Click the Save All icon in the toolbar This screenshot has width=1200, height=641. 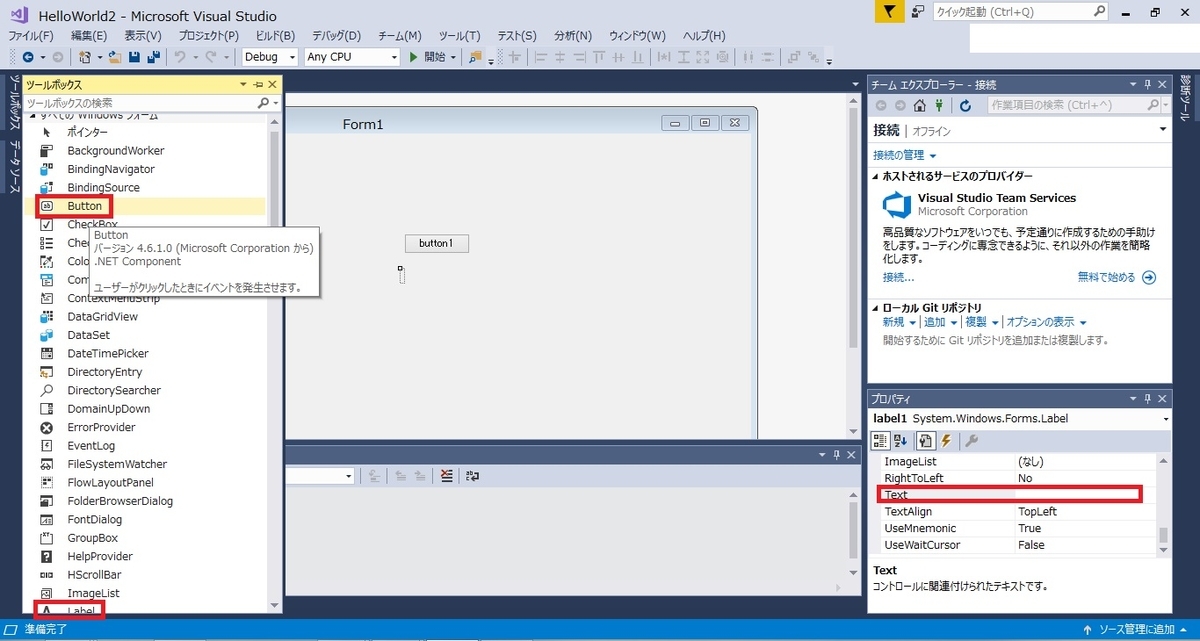[152, 57]
